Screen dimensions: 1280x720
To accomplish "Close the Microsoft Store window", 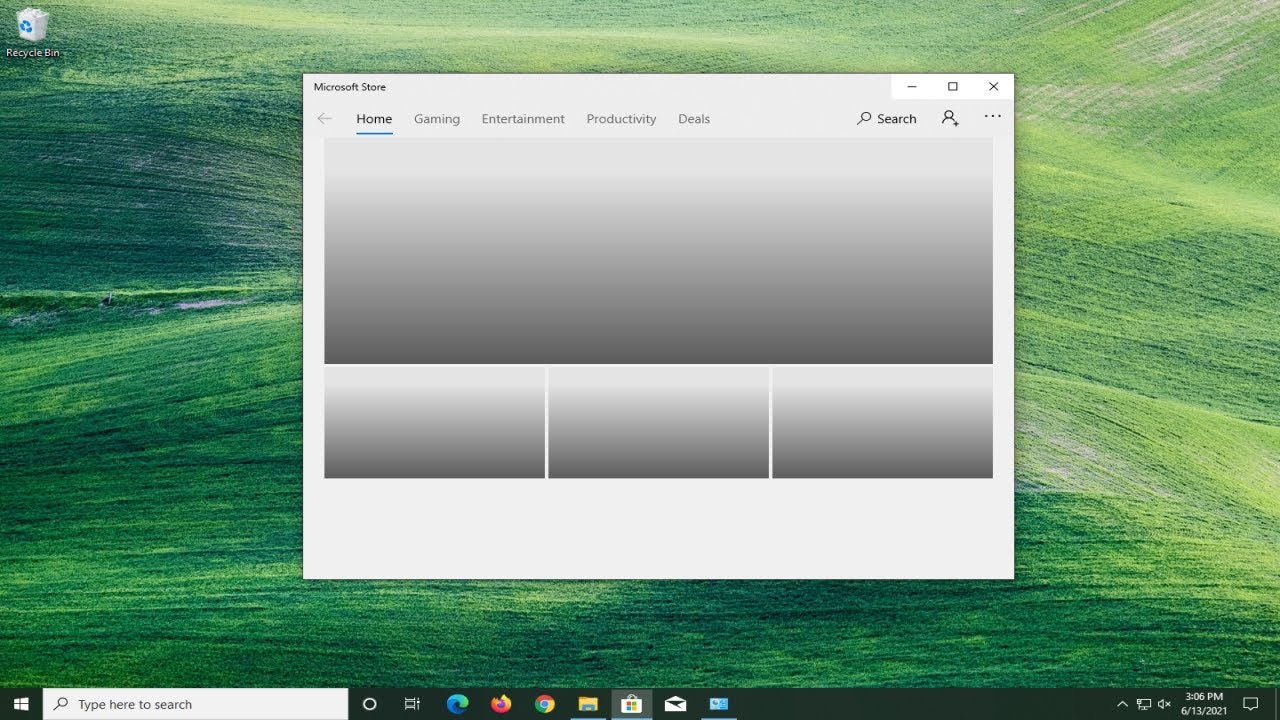I will tap(993, 87).
